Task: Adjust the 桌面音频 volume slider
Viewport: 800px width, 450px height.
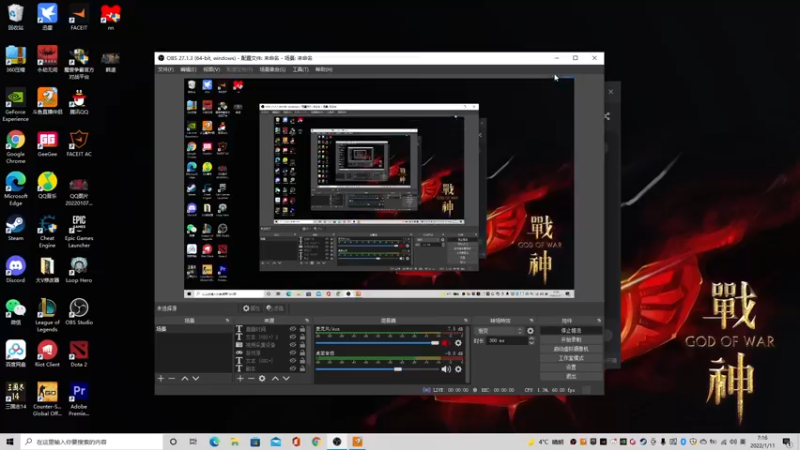Action: point(378,369)
